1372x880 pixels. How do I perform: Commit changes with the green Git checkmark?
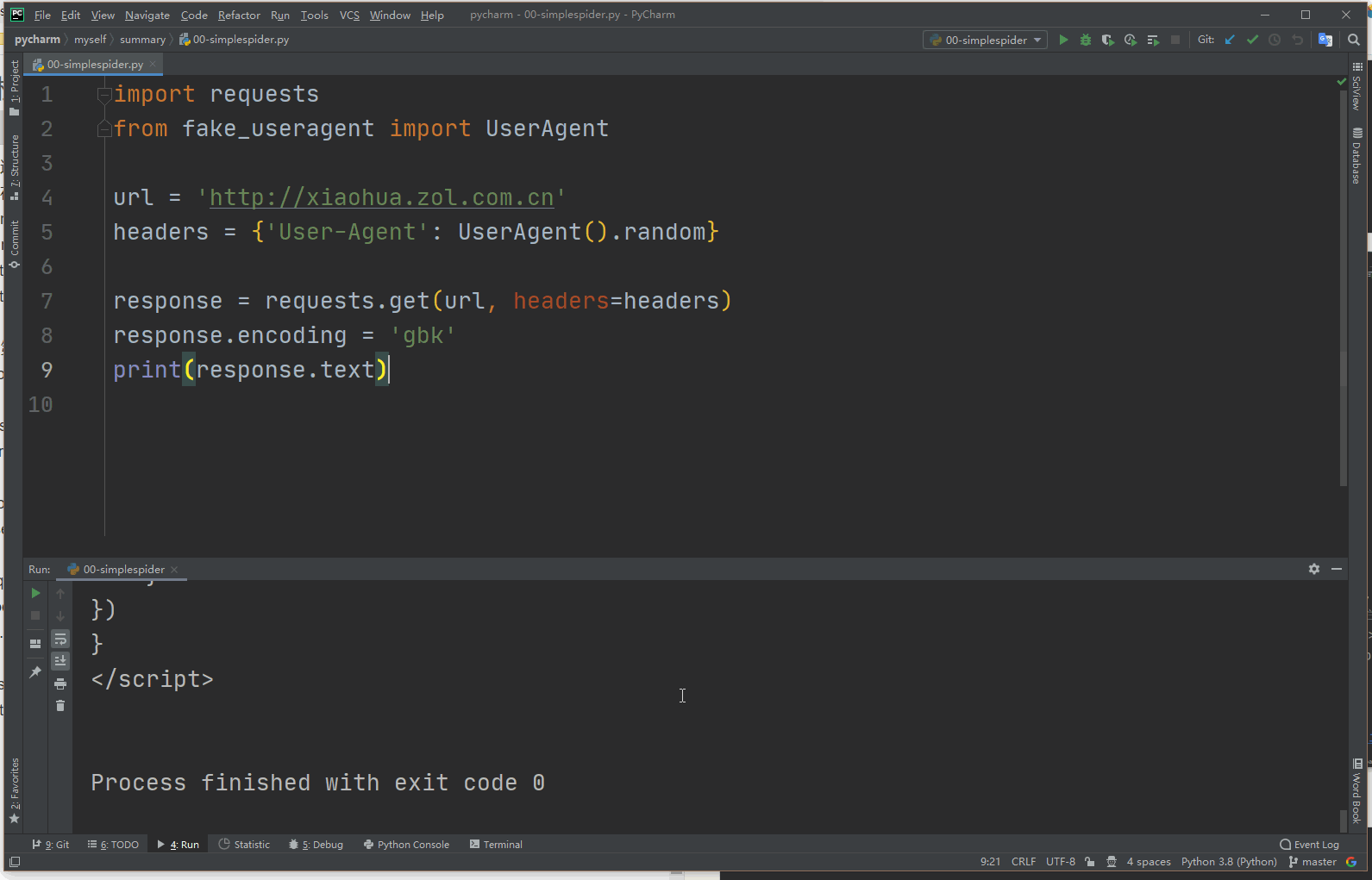(1252, 40)
